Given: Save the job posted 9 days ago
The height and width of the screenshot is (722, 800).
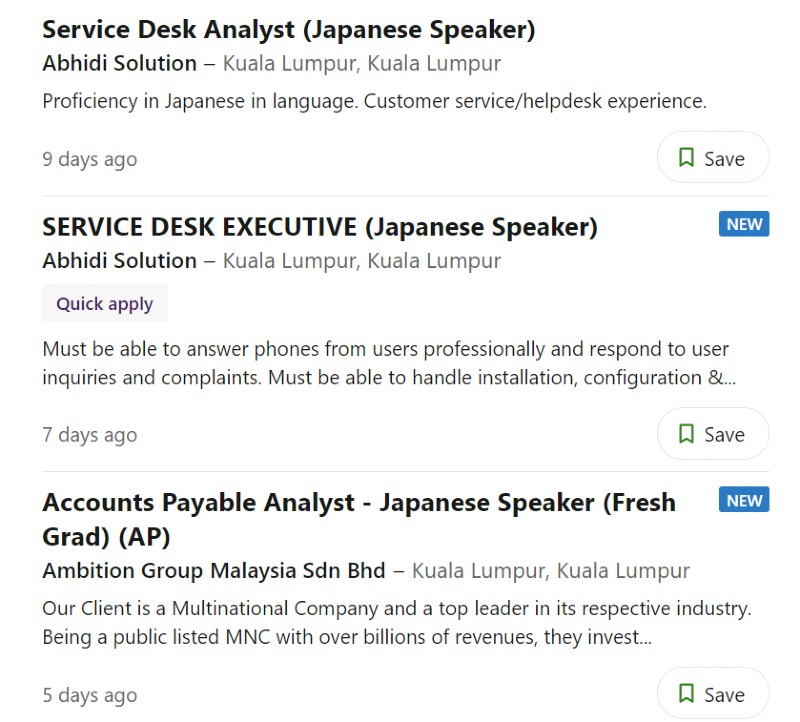Looking at the screenshot, I should [x=713, y=158].
